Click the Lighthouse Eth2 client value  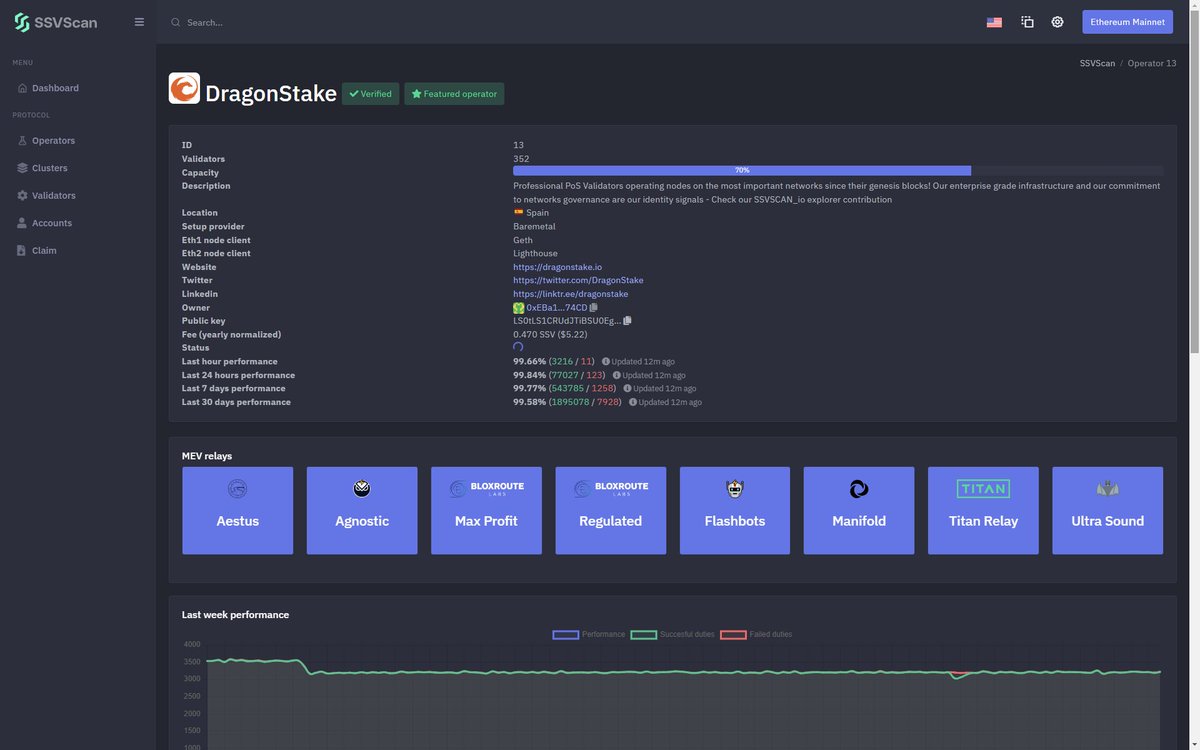(x=536, y=254)
